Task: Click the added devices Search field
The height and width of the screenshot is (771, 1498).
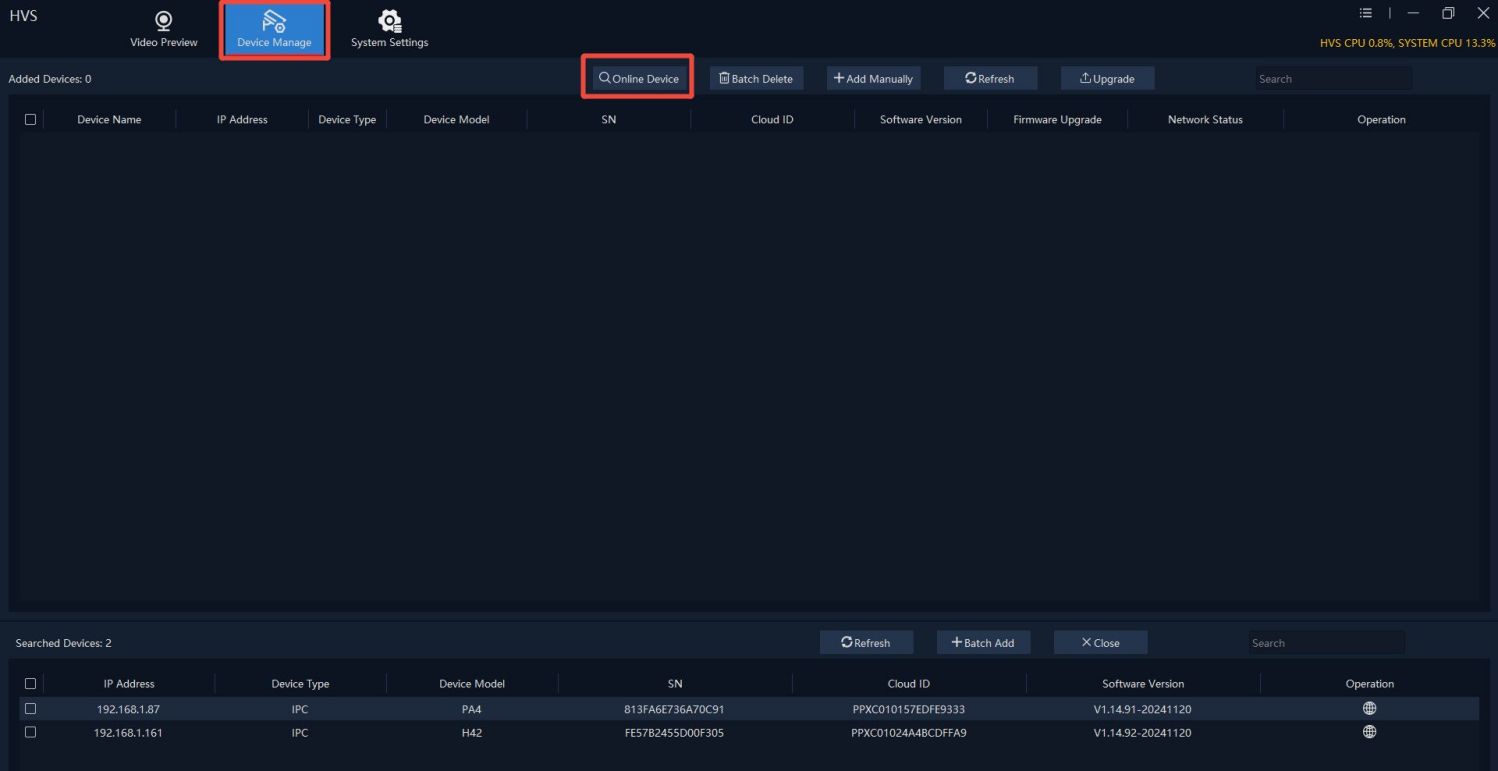Action: [1334, 78]
